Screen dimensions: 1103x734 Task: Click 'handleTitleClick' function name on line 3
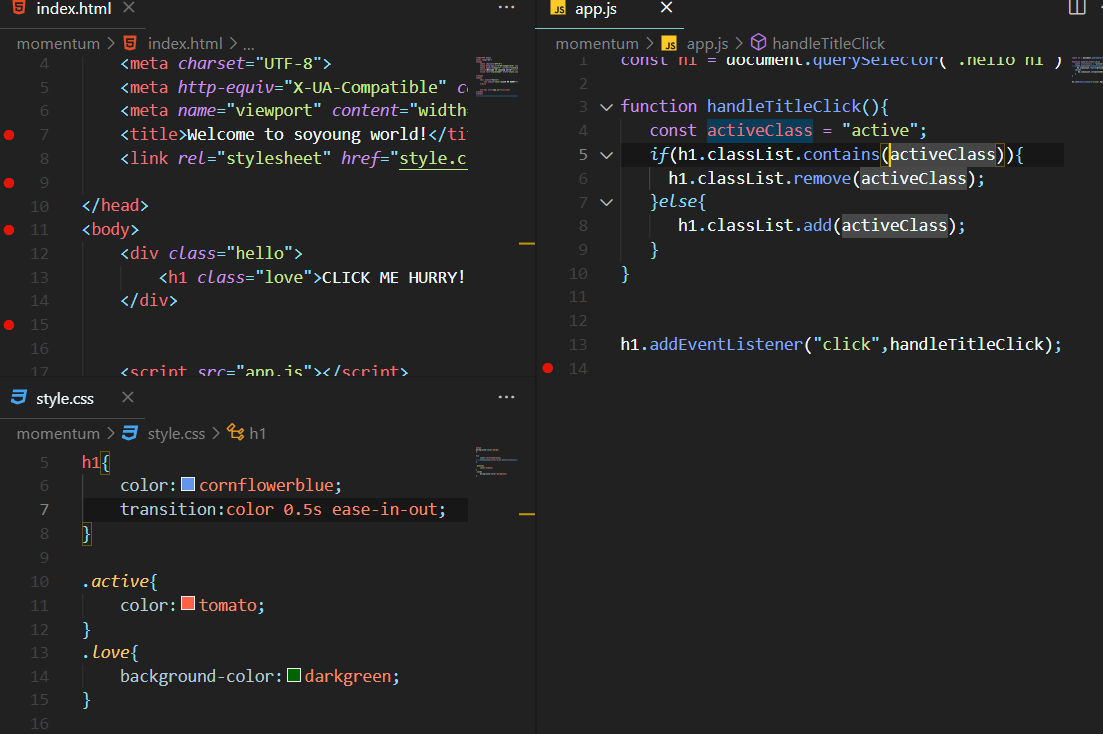point(784,106)
